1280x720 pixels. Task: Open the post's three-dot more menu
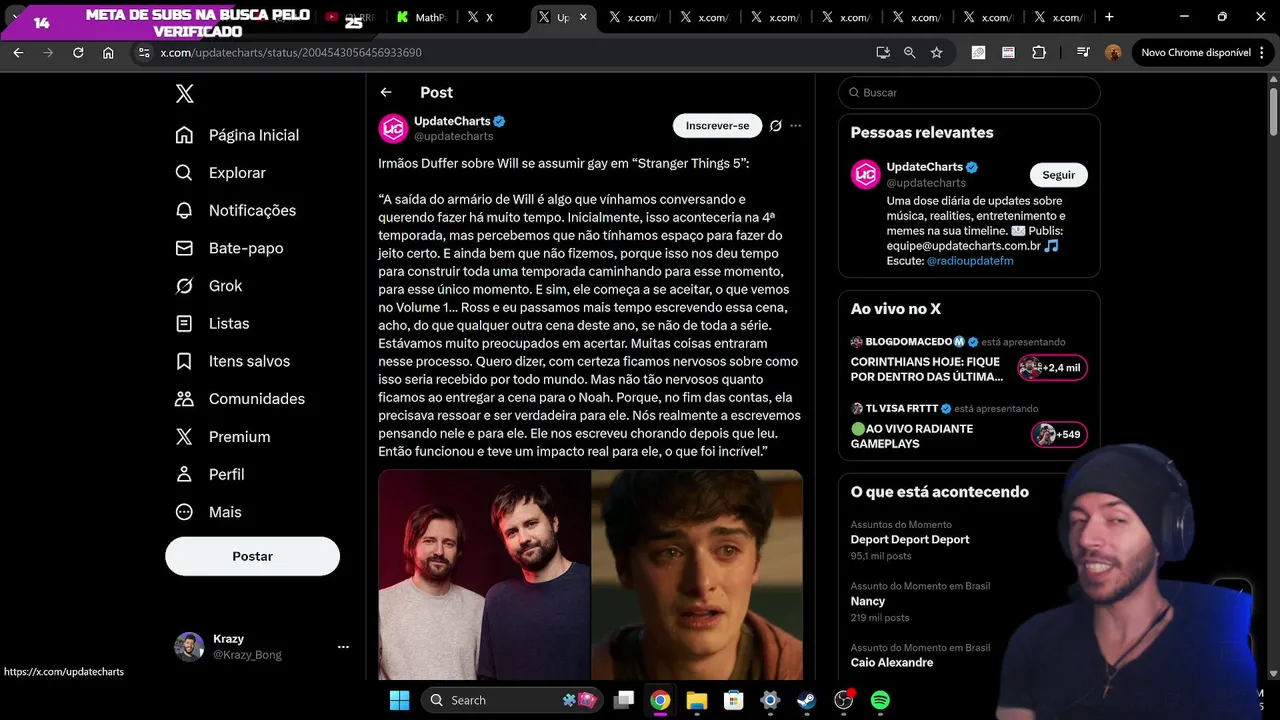796,126
